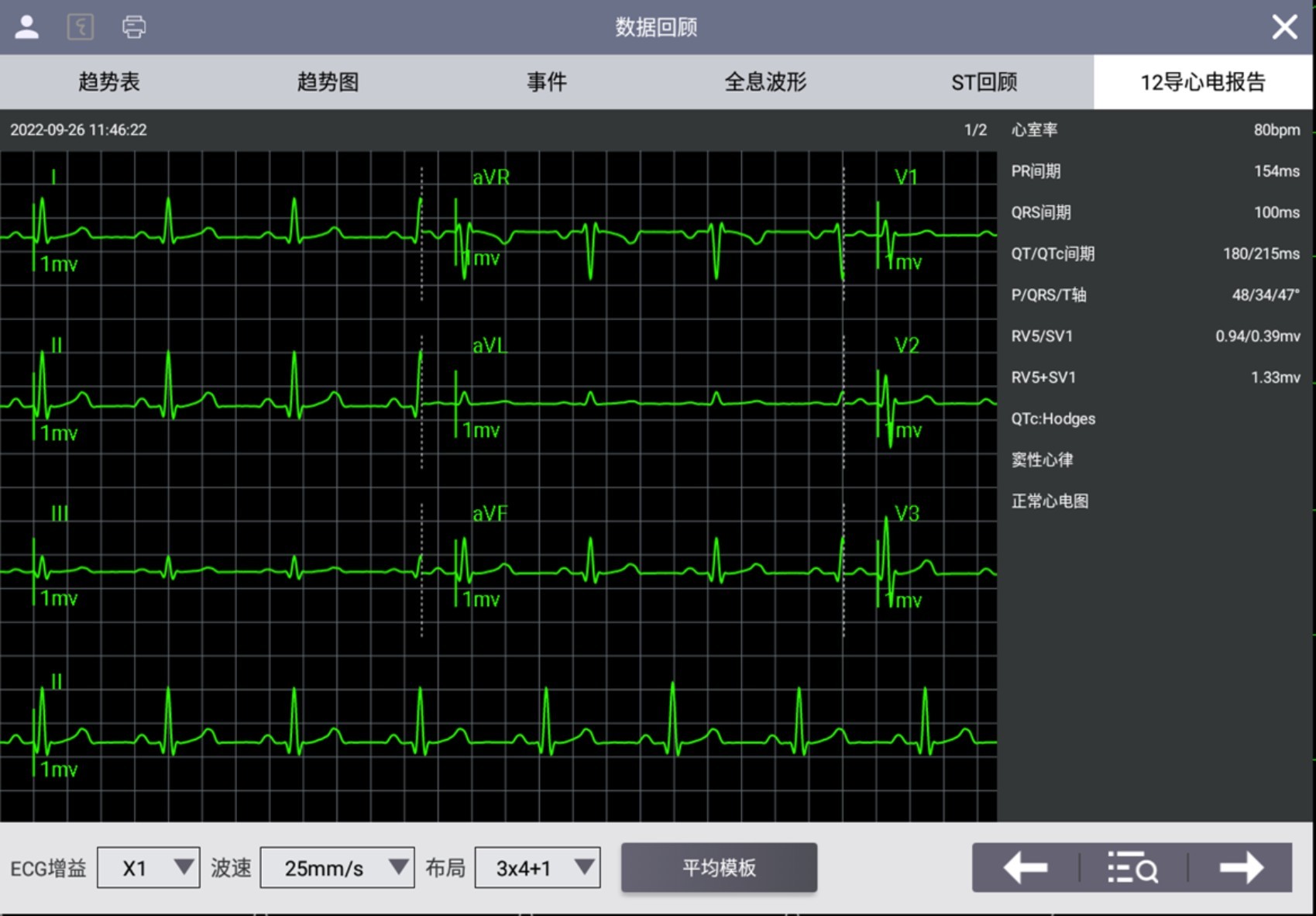This screenshot has width=1316, height=916.
Task: Print the ECG report via printer icon
Action: point(133,27)
